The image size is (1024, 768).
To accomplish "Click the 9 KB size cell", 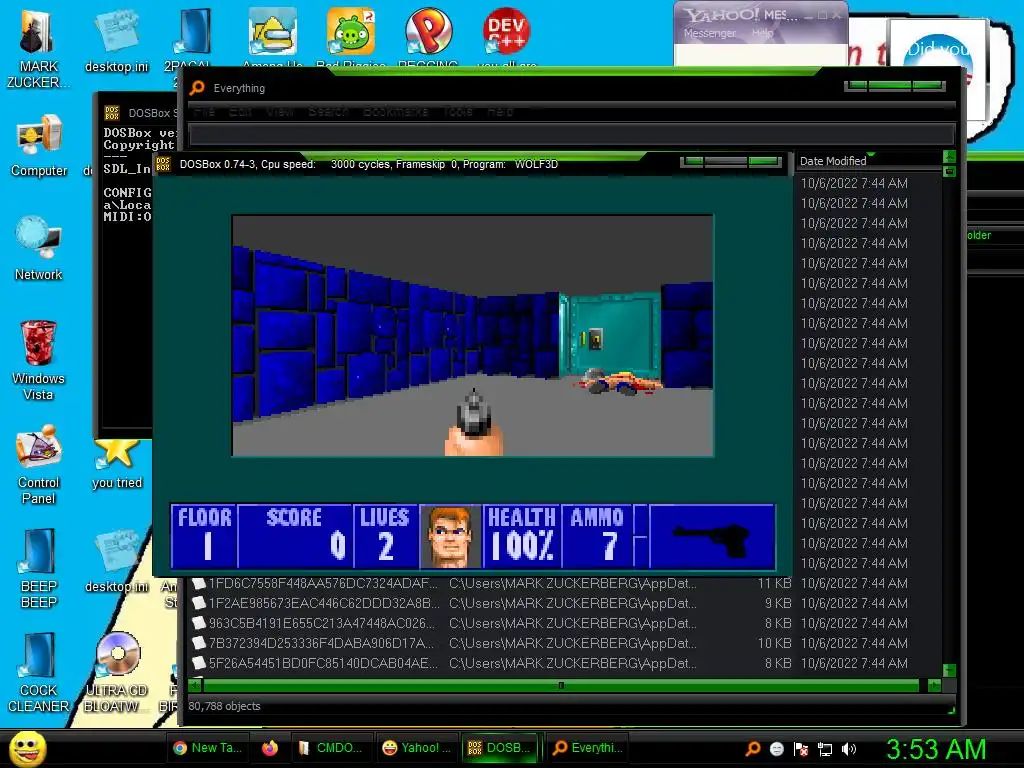I will click(x=778, y=603).
